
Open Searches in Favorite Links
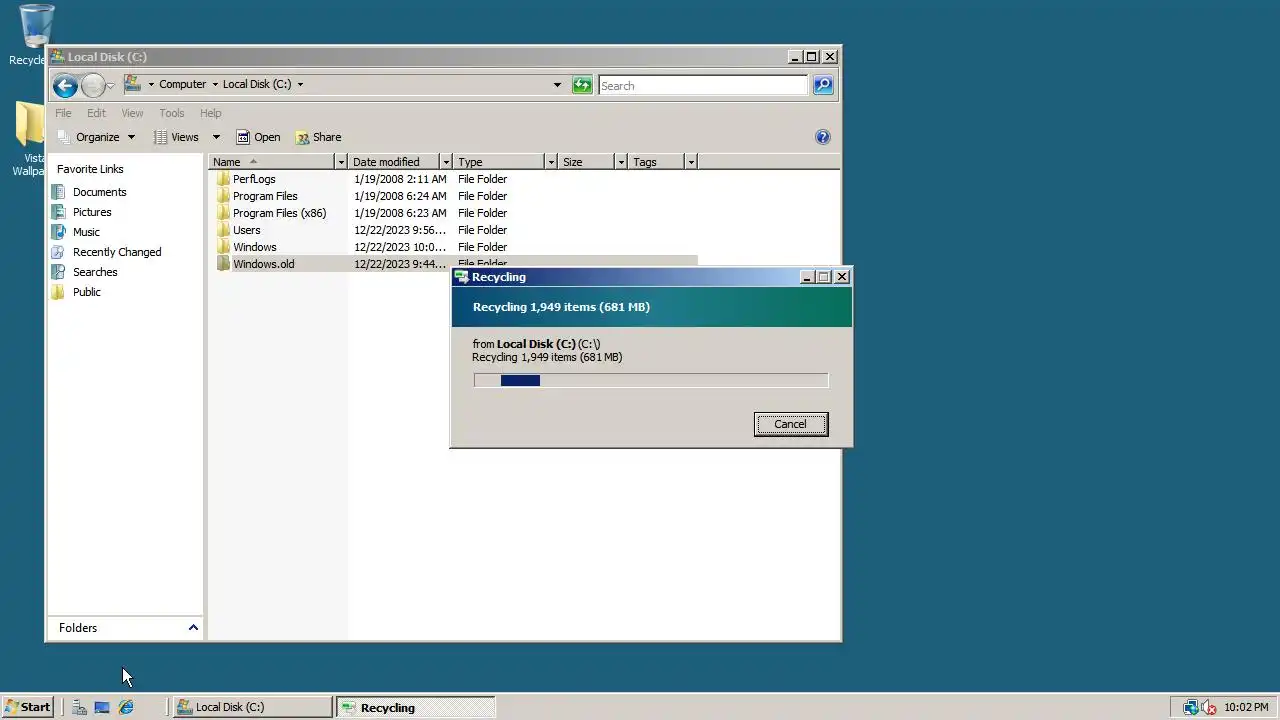tap(95, 272)
